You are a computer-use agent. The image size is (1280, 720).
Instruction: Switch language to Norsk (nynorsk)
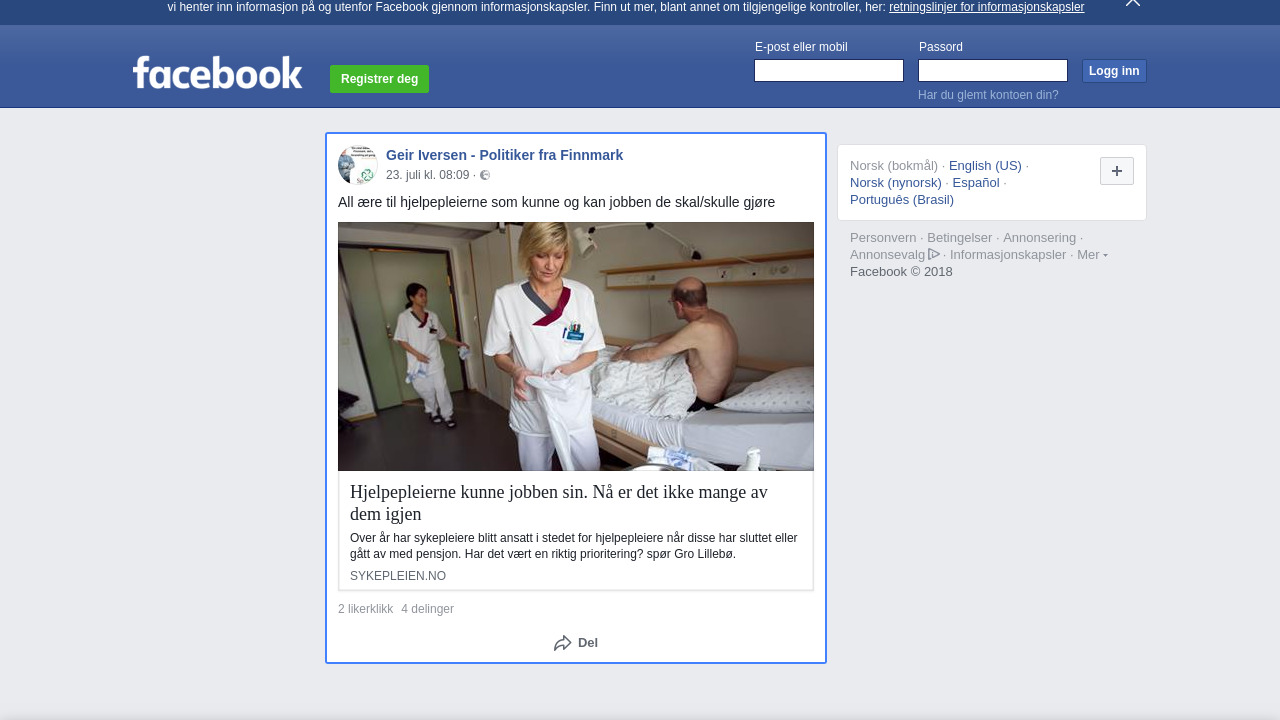[x=896, y=183]
